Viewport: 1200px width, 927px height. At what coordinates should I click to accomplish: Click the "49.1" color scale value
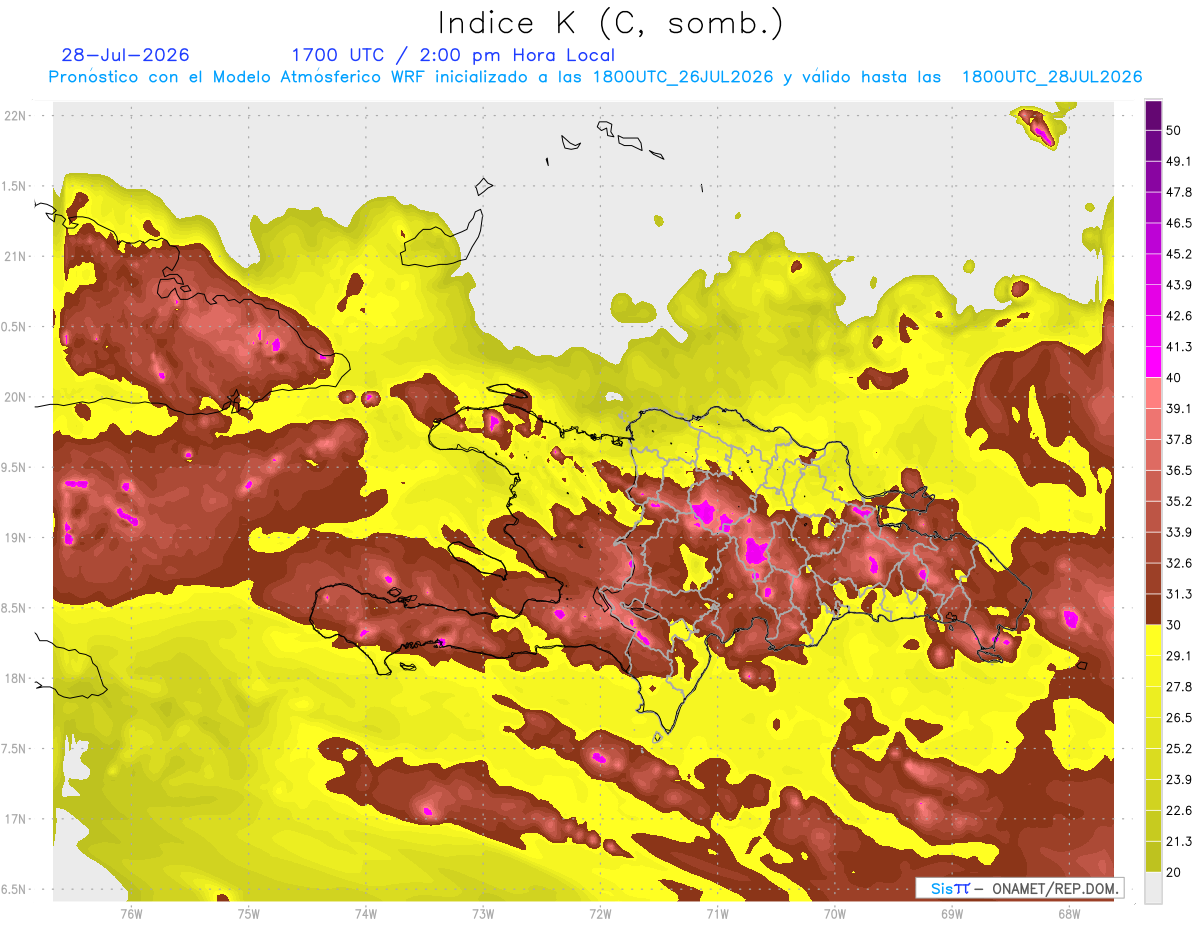pyautogui.click(x=1179, y=161)
